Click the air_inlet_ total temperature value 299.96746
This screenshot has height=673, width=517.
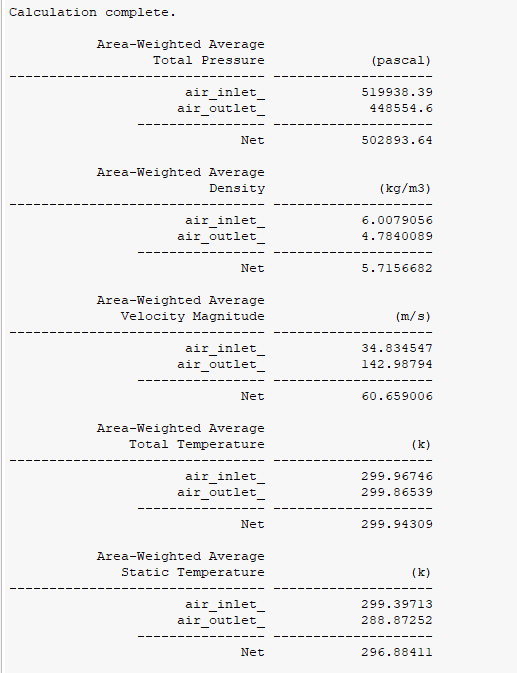click(x=397, y=476)
